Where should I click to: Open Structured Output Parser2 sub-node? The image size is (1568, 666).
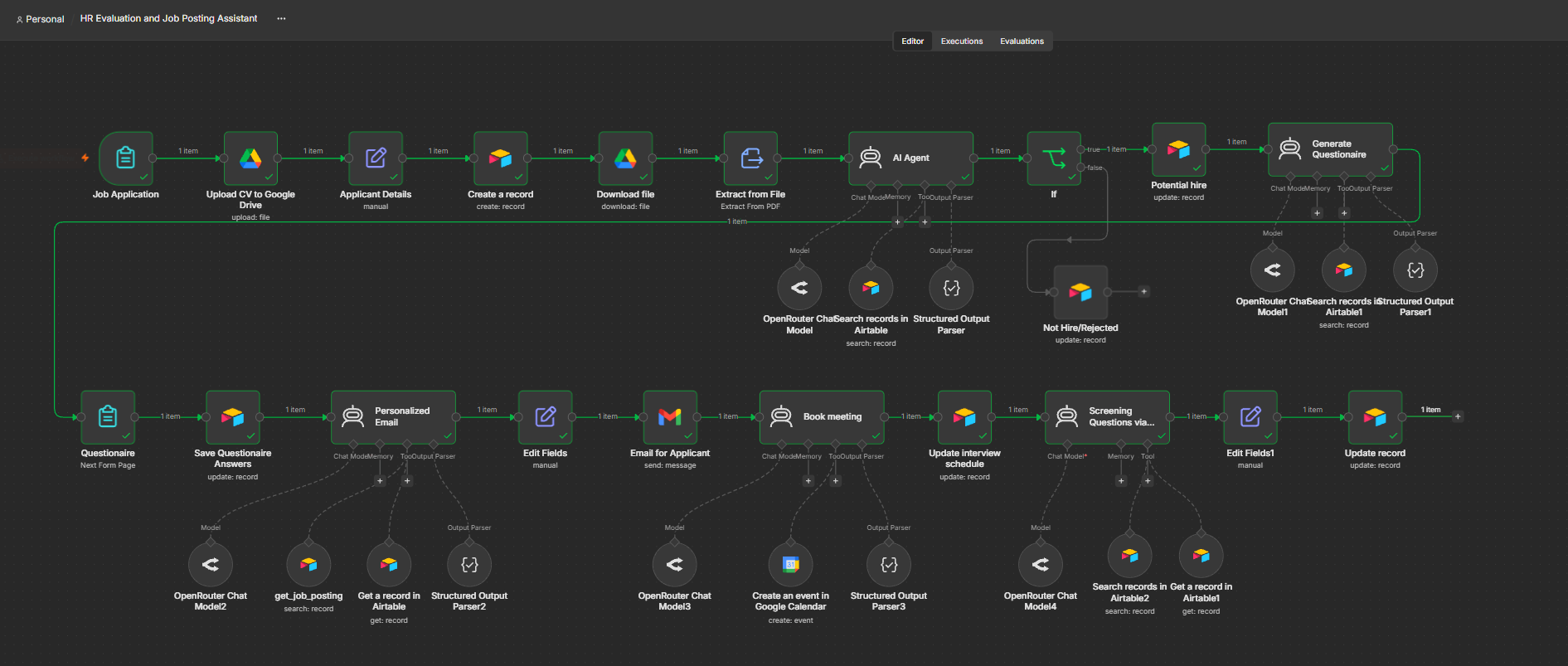click(x=469, y=565)
